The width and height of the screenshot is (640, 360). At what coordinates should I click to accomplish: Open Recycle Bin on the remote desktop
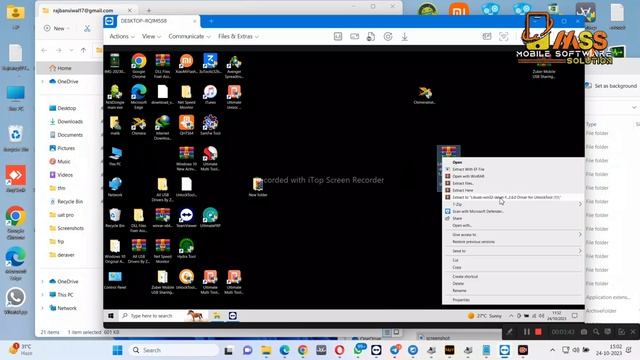(115, 218)
